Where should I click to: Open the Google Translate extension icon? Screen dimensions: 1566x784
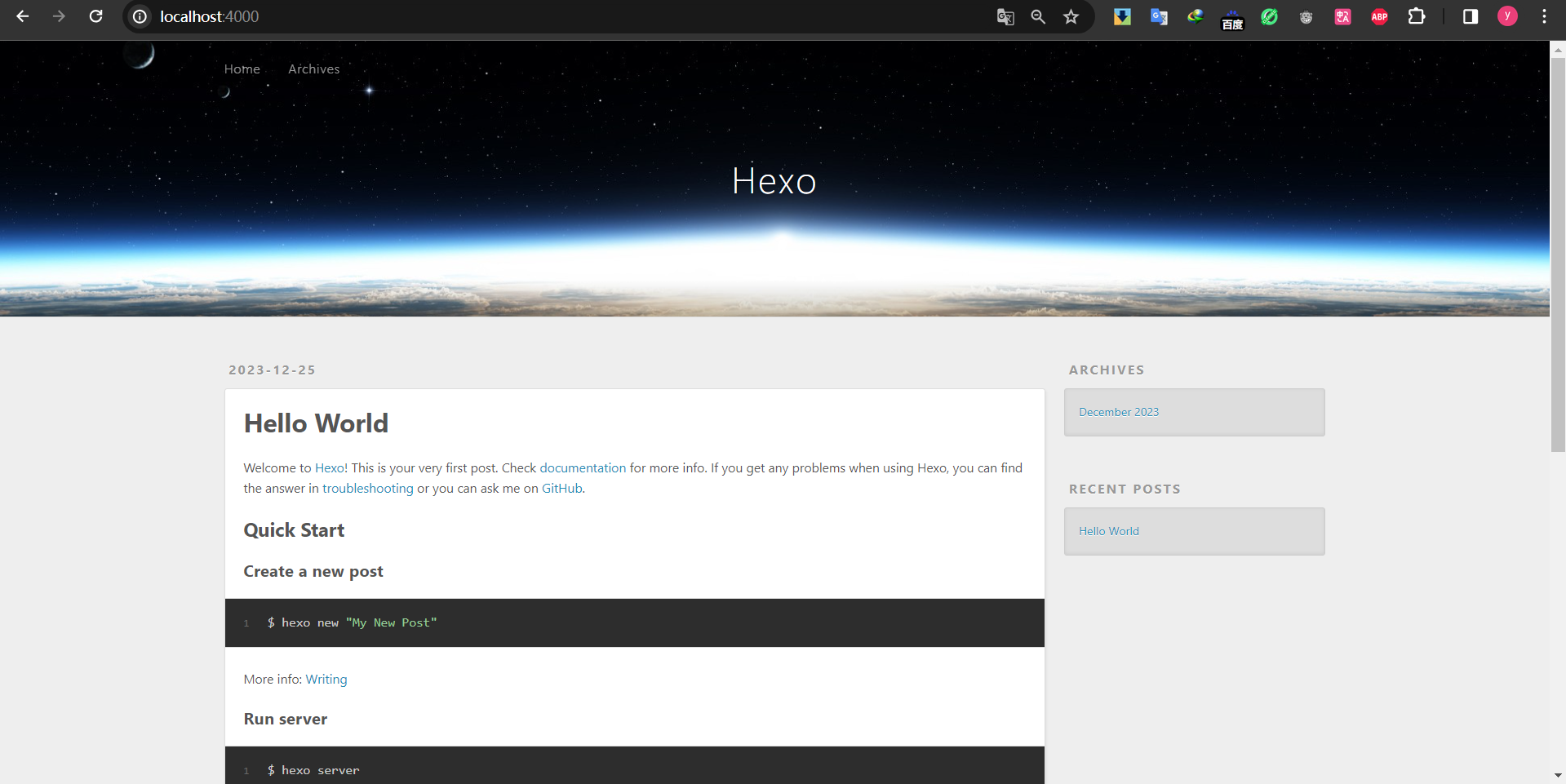[1159, 16]
